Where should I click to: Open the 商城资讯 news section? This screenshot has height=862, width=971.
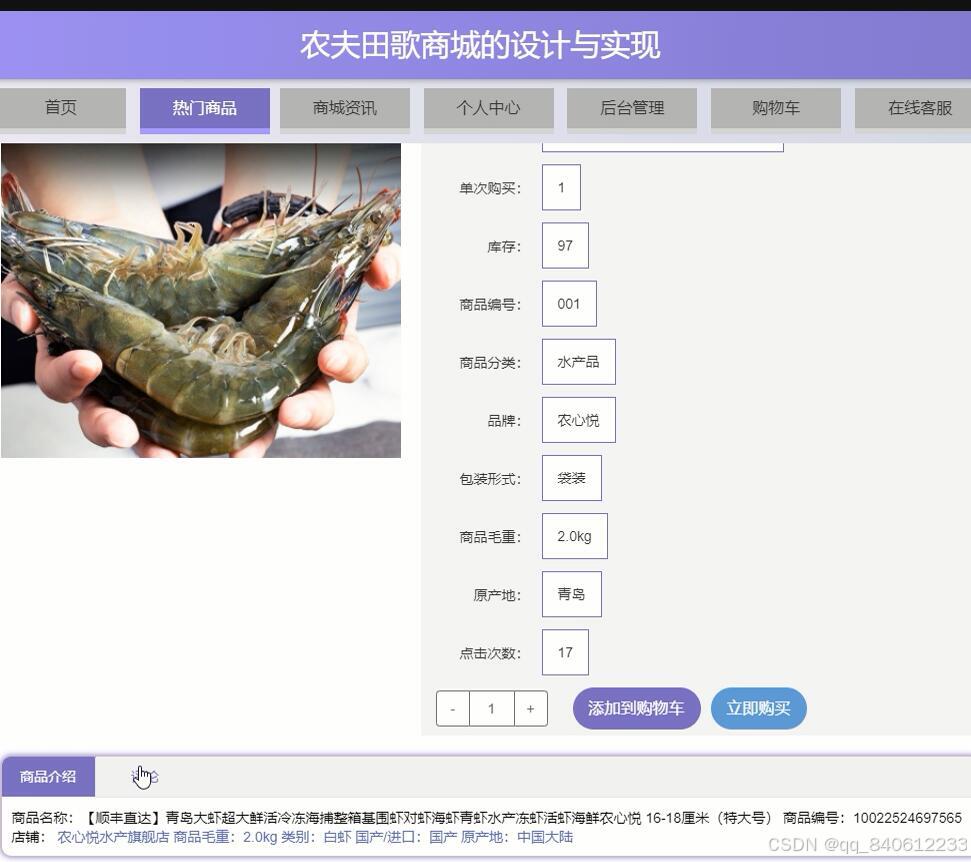tap(345, 108)
